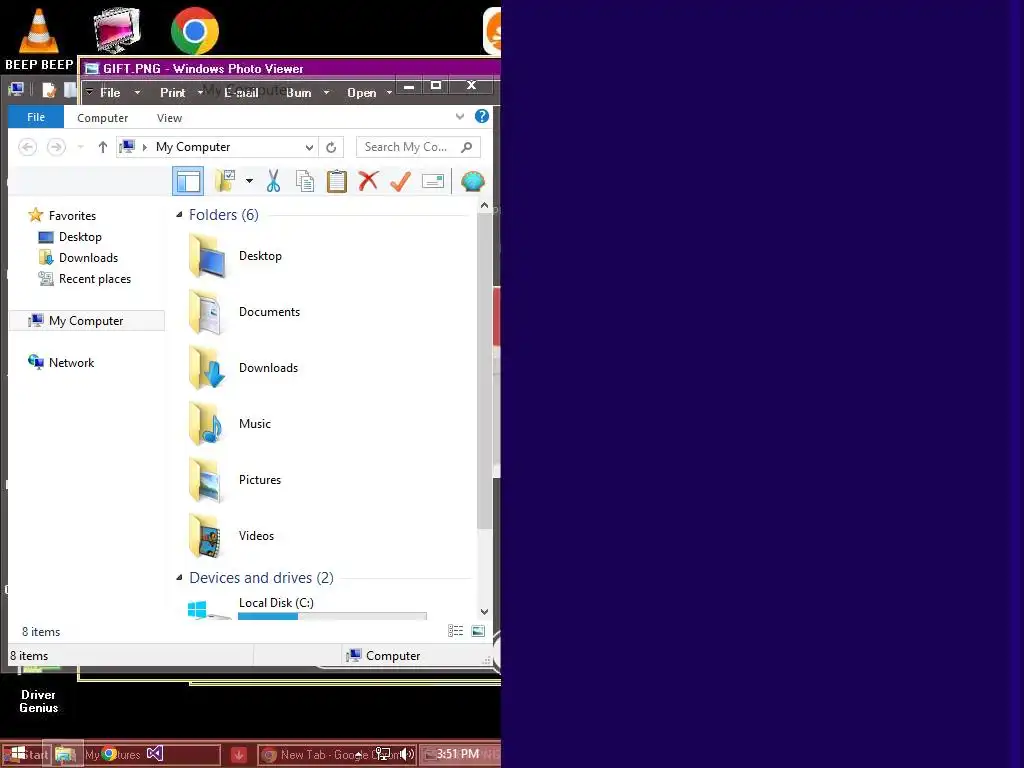Select the Pictures folder icon
The width and height of the screenshot is (1024, 768).
pos(207,480)
